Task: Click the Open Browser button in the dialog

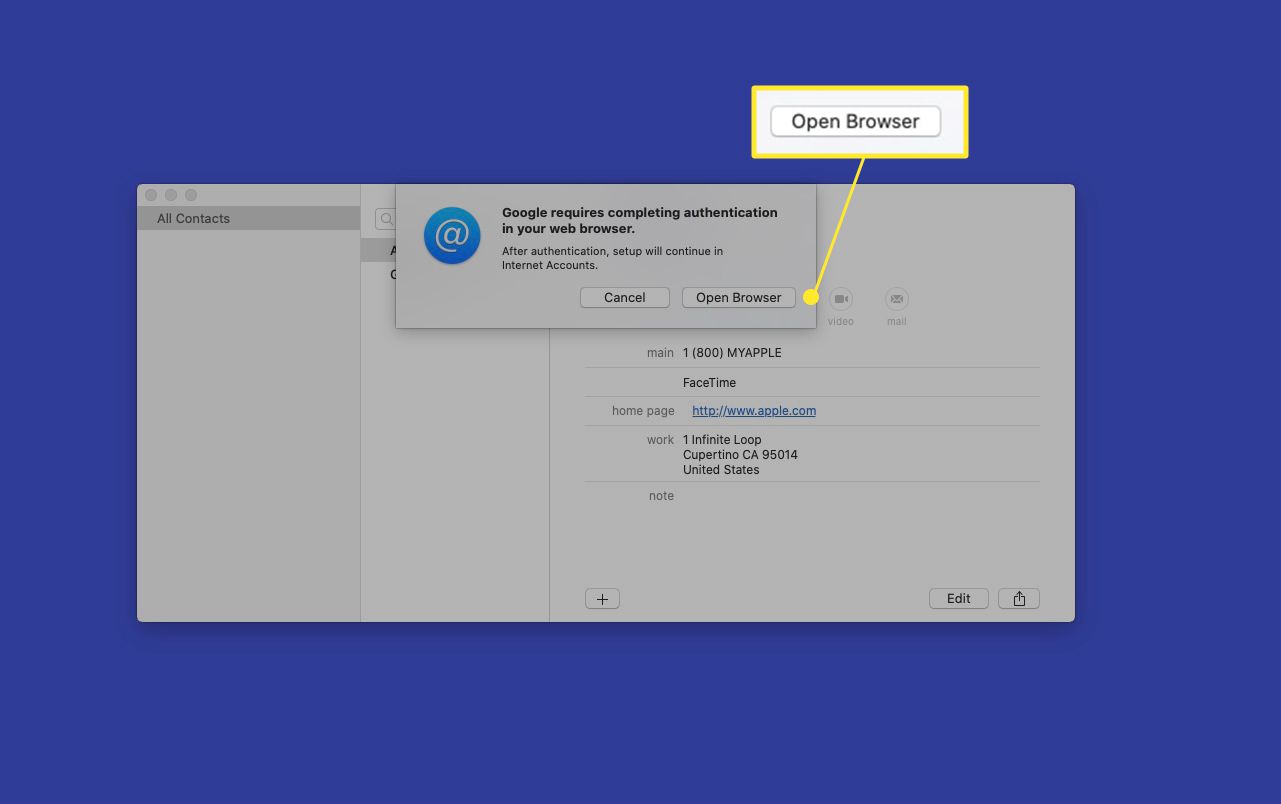Action: click(x=738, y=297)
